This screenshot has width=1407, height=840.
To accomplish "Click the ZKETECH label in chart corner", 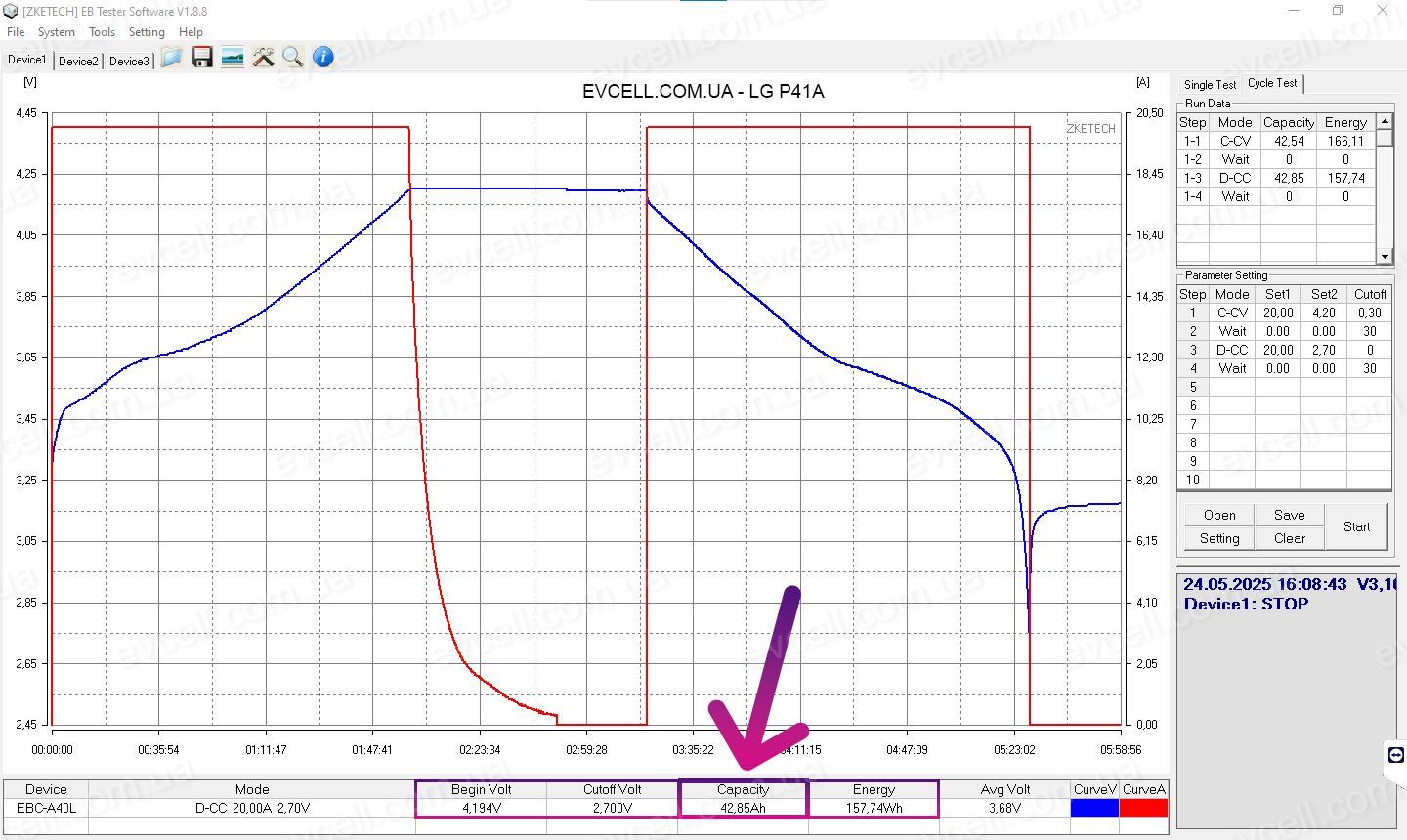I will point(1090,128).
